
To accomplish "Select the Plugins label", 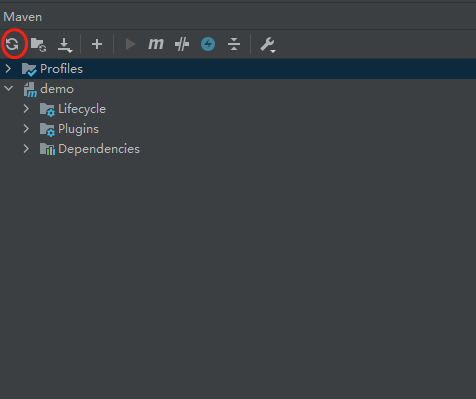I will [78, 129].
